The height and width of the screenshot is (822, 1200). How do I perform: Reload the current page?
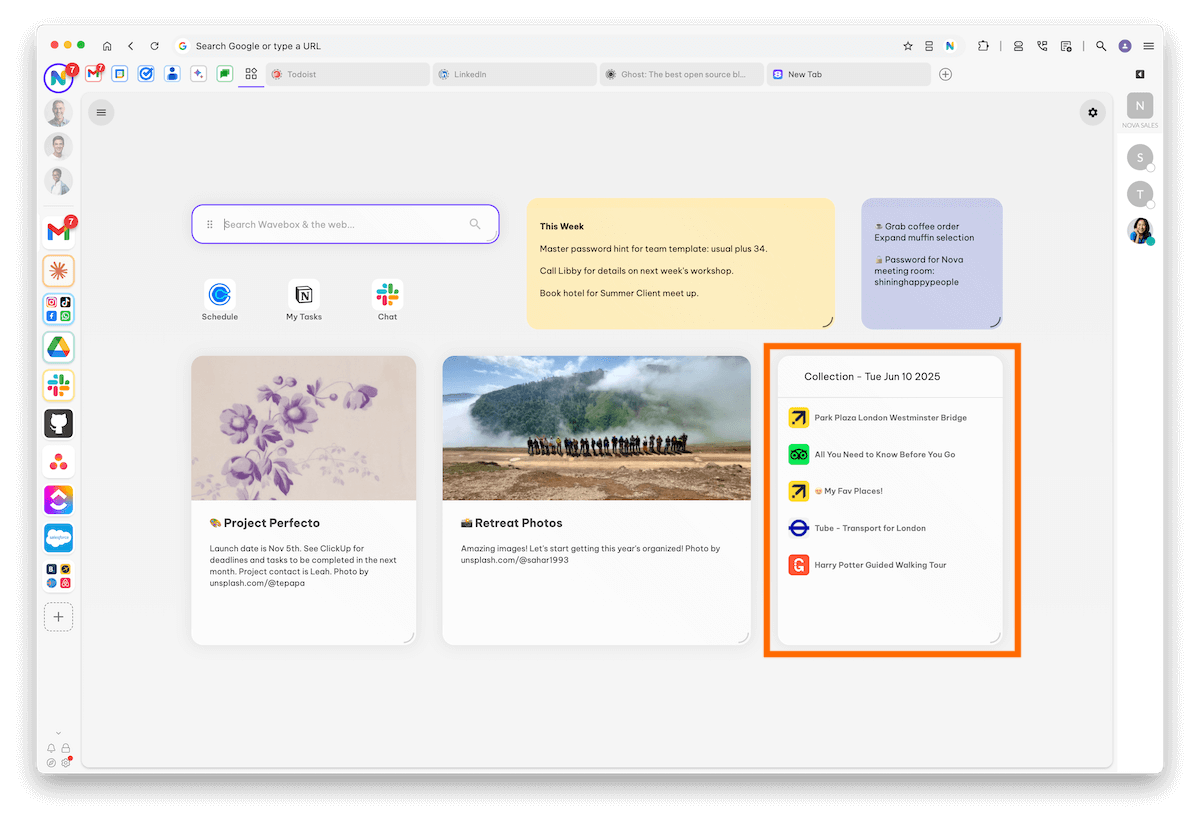154,46
